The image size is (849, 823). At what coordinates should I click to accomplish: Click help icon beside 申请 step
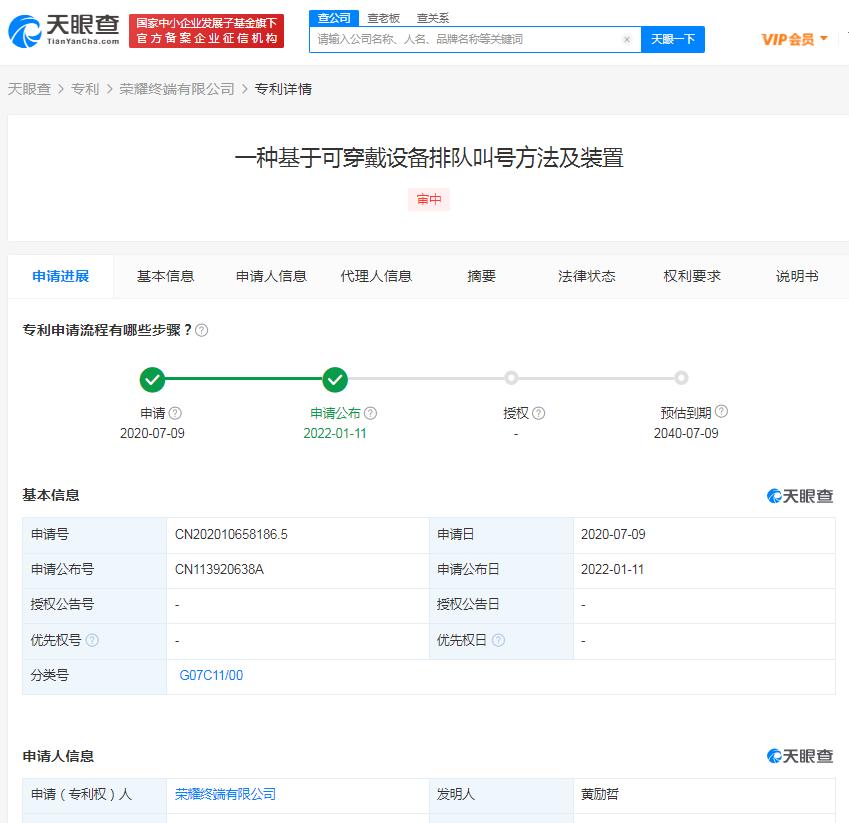[x=175, y=413]
